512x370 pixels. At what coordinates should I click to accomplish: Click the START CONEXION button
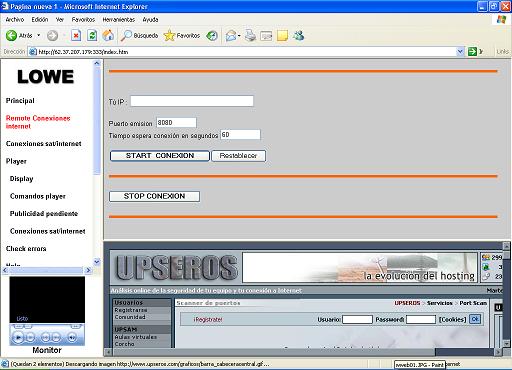click(160, 156)
